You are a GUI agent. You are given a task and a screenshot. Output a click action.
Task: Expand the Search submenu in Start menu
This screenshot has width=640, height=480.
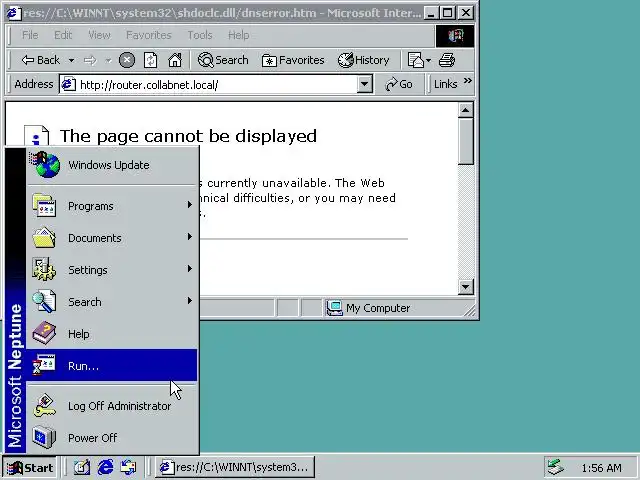pos(112,302)
